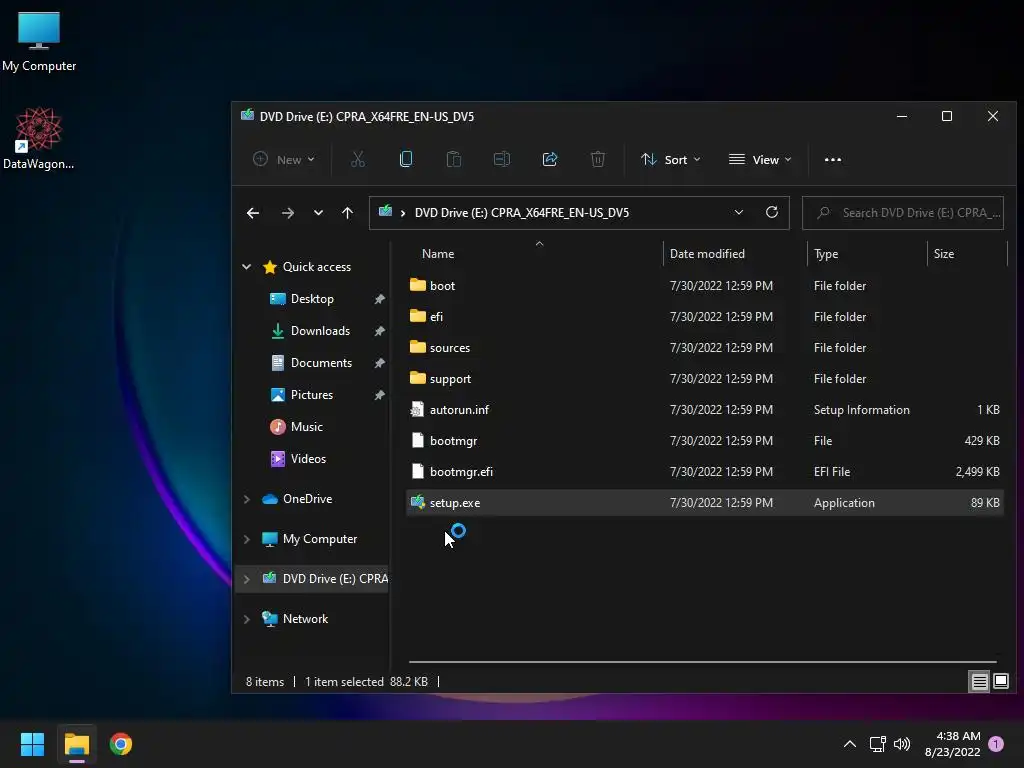Open the See more ellipsis menu
This screenshot has width=1024, height=768.
coord(833,159)
